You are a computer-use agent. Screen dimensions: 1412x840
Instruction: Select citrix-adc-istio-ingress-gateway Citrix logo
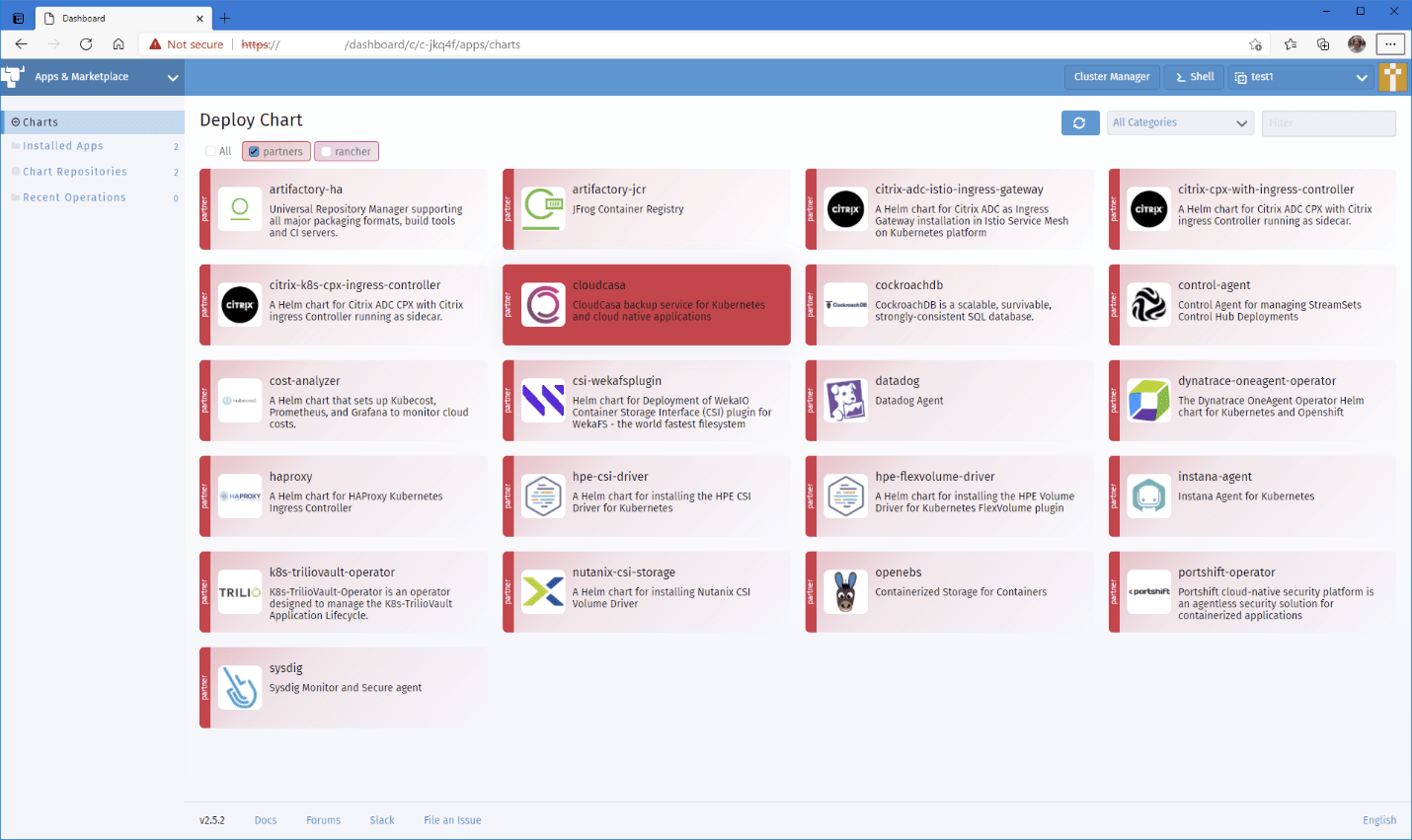(x=846, y=208)
